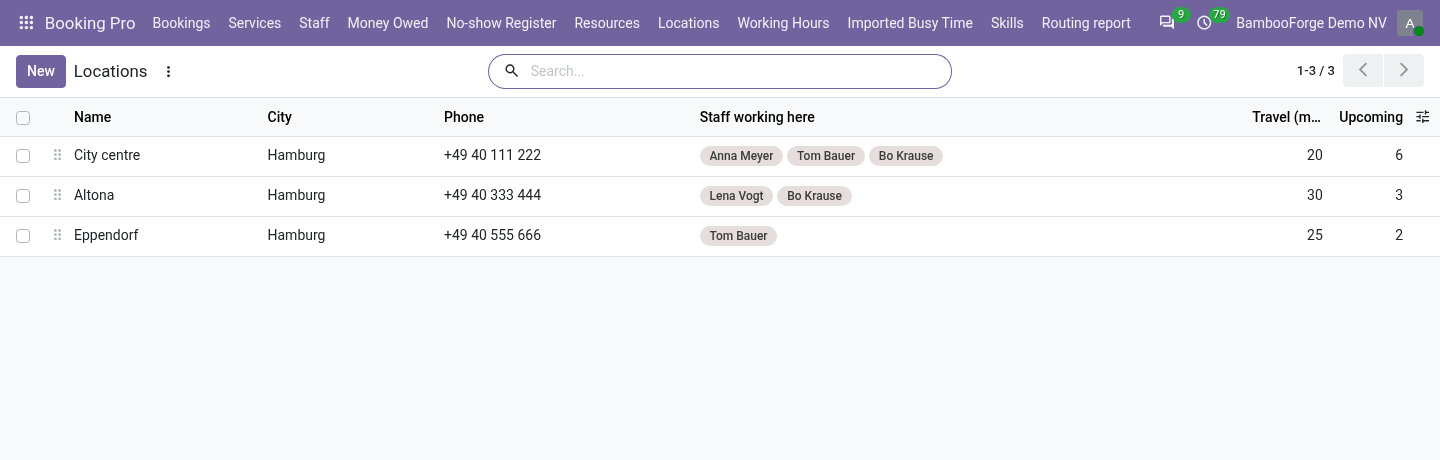Click Staff working here column header
1440x460 pixels.
(x=757, y=117)
